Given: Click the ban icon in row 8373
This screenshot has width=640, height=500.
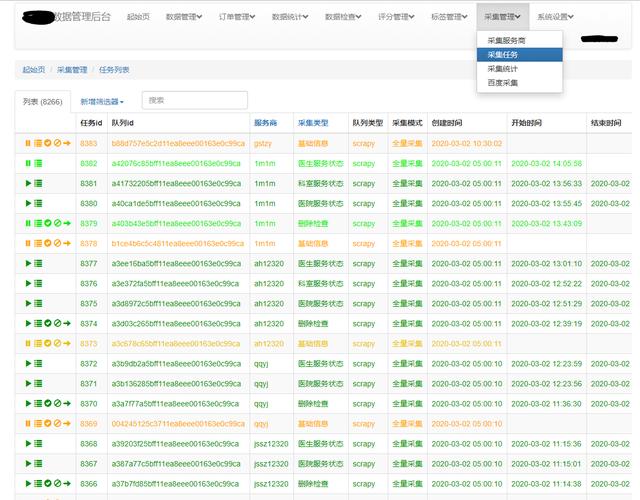Looking at the screenshot, I should (x=58, y=343).
